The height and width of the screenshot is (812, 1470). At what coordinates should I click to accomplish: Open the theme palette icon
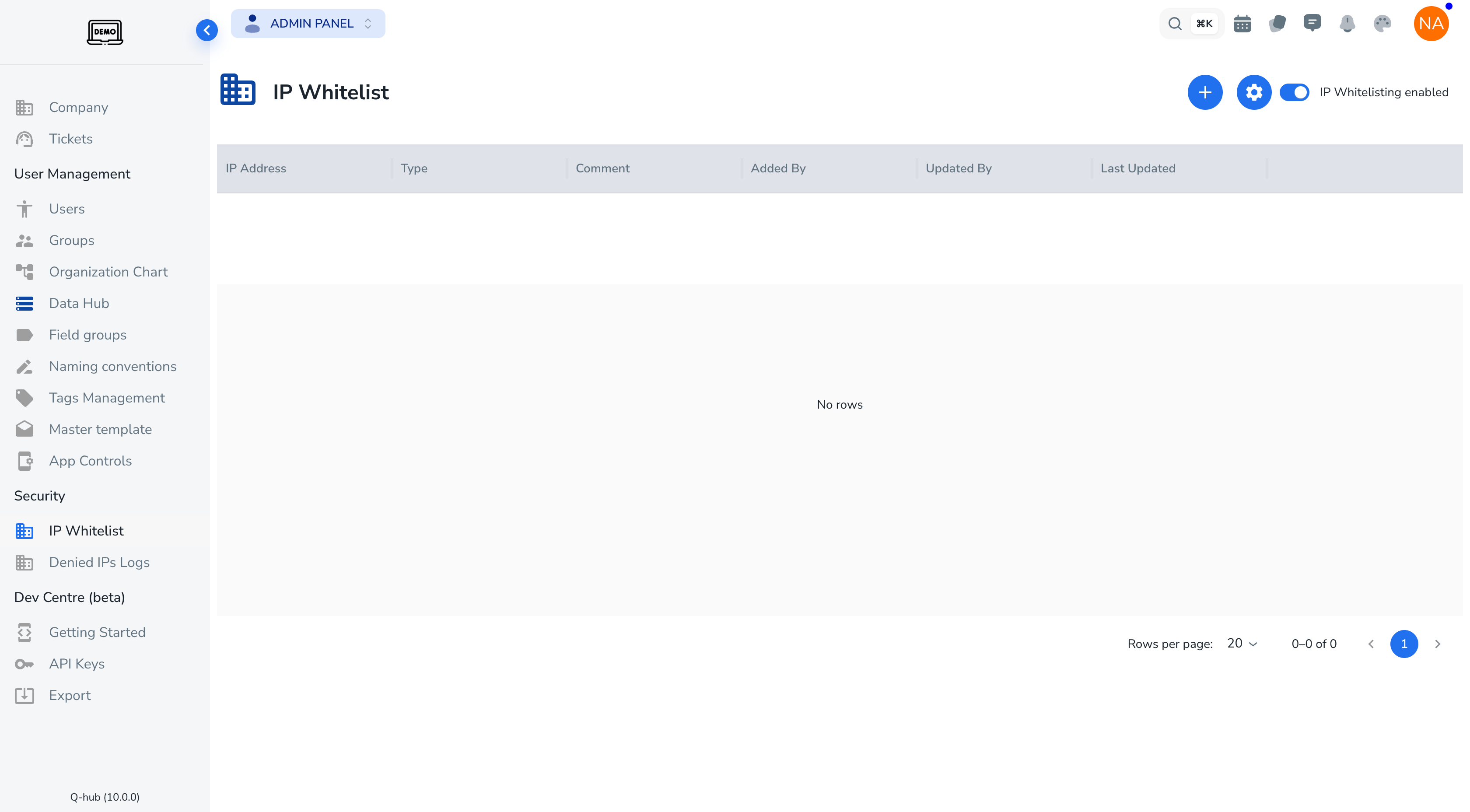click(x=1382, y=23)
